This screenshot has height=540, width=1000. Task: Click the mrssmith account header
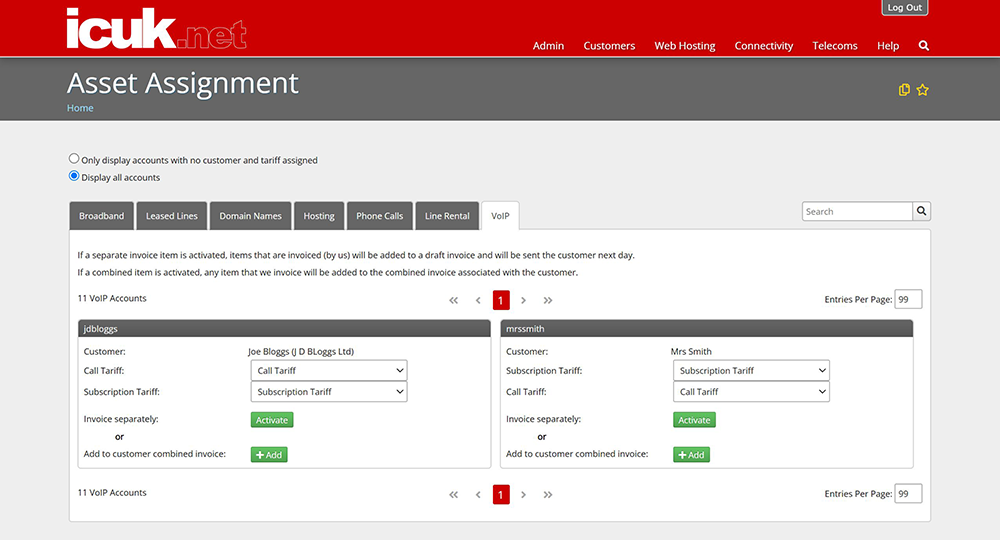click(x=707, y=329)
